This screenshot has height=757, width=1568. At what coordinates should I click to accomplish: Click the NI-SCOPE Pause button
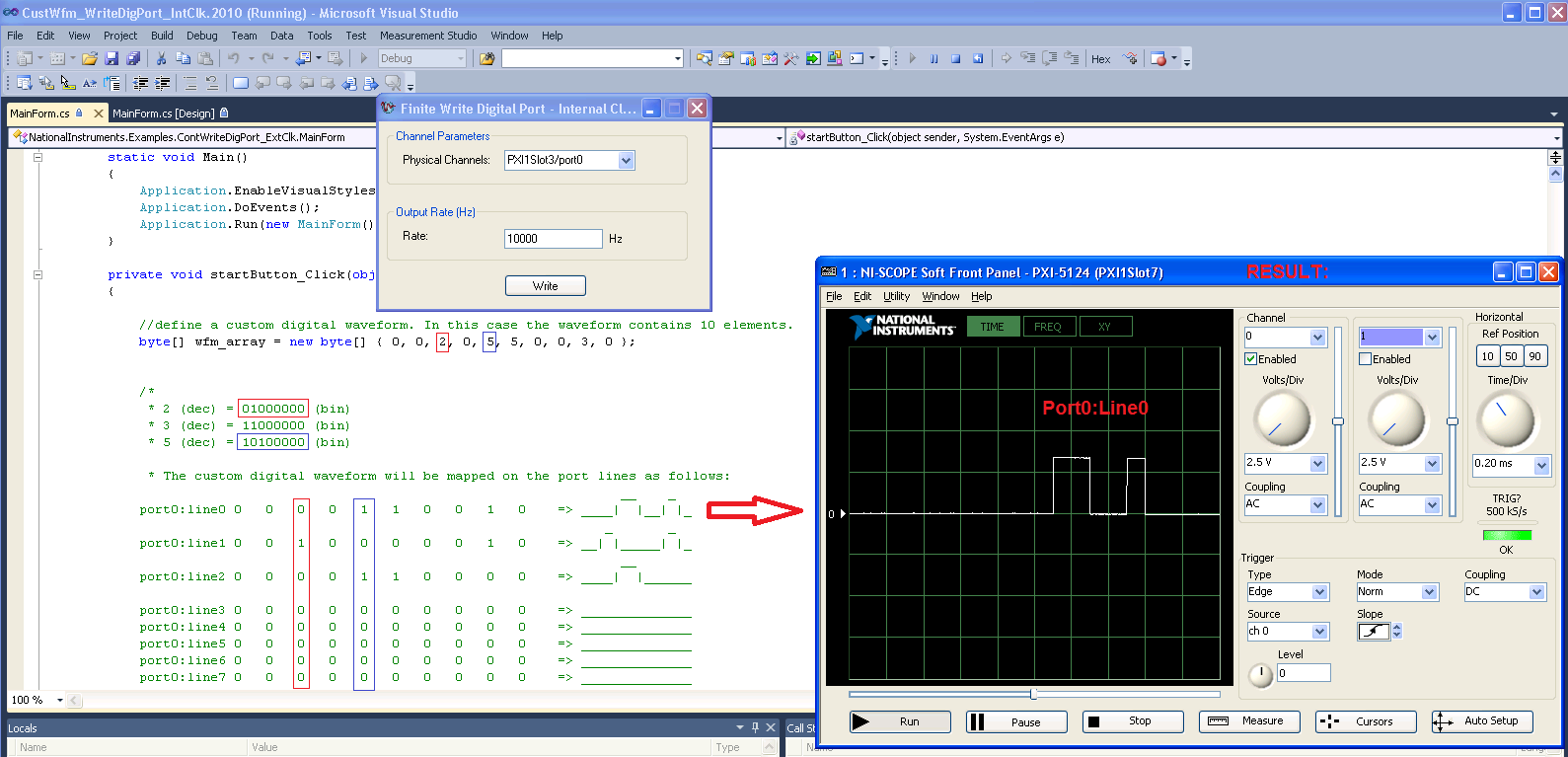coord(1016,721)
